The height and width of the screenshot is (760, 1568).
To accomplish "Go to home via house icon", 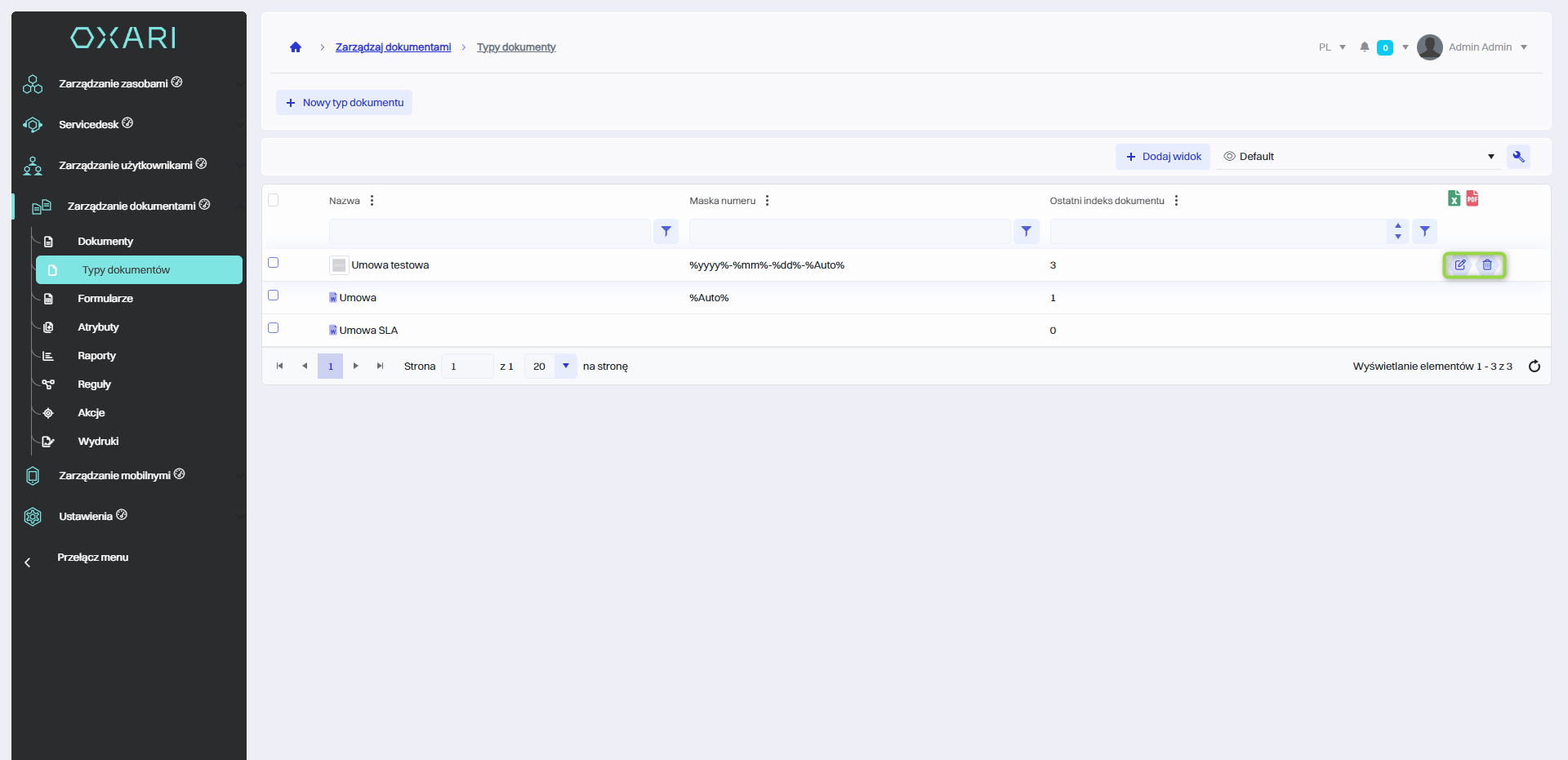I will [x=296, y=47].
